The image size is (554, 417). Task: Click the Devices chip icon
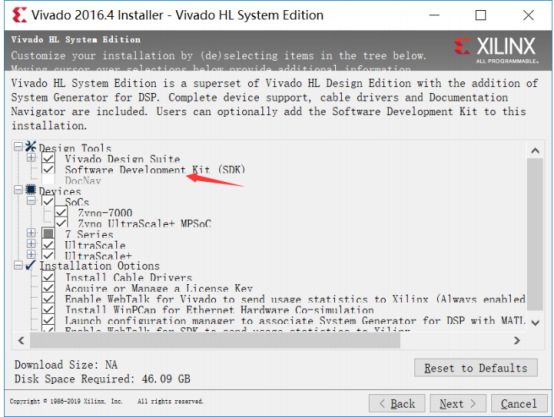(31, 190)
